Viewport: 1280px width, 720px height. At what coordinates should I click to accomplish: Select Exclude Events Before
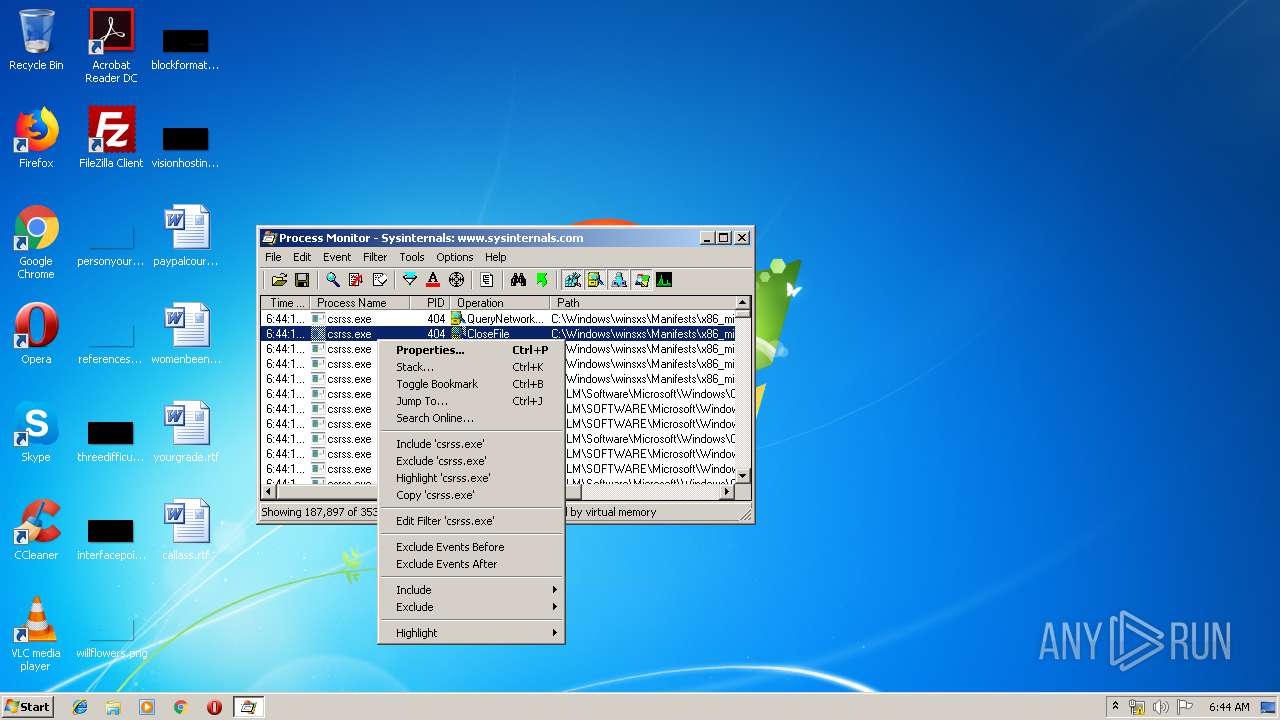tap(471, 547)
